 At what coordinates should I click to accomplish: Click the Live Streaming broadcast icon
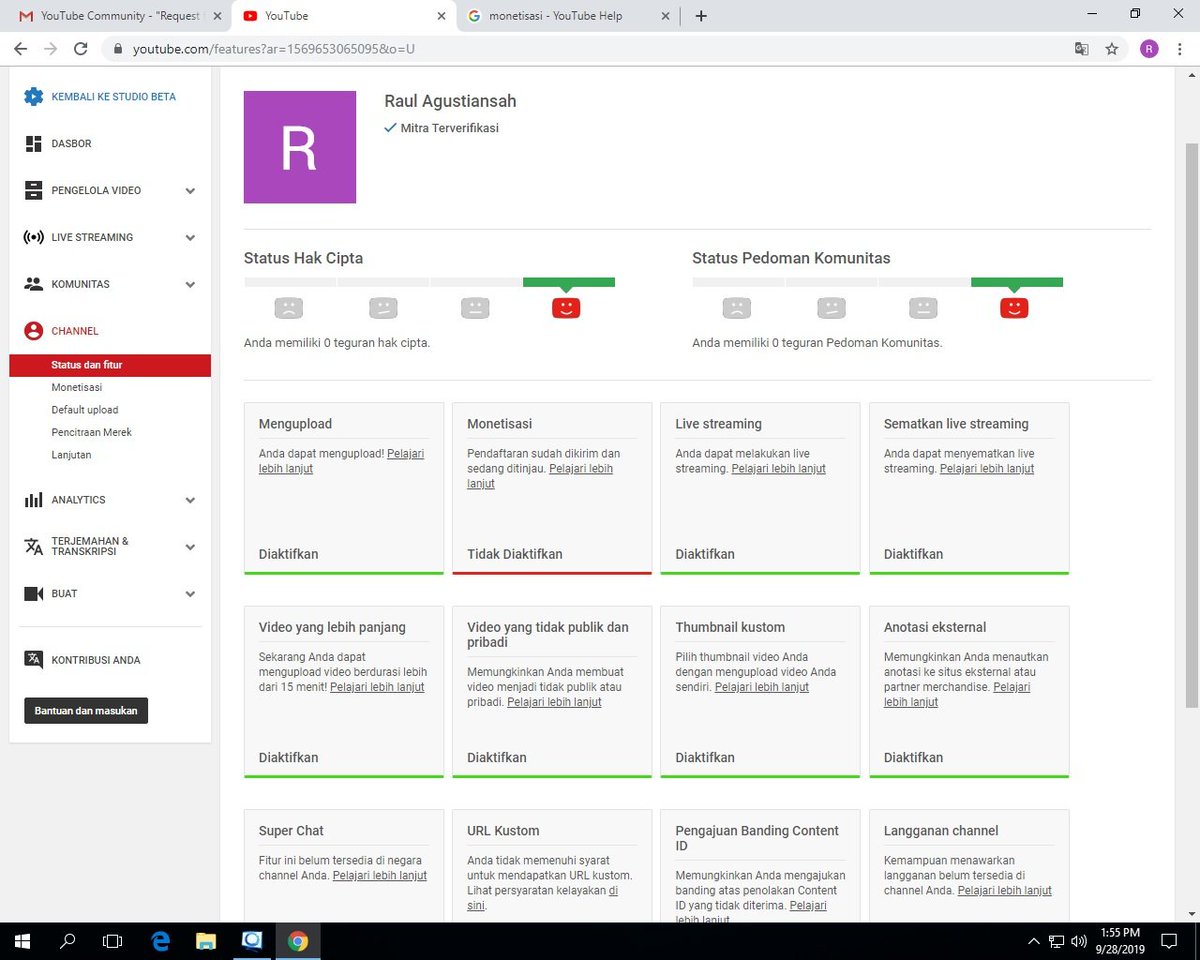click(x=34, y=237)
